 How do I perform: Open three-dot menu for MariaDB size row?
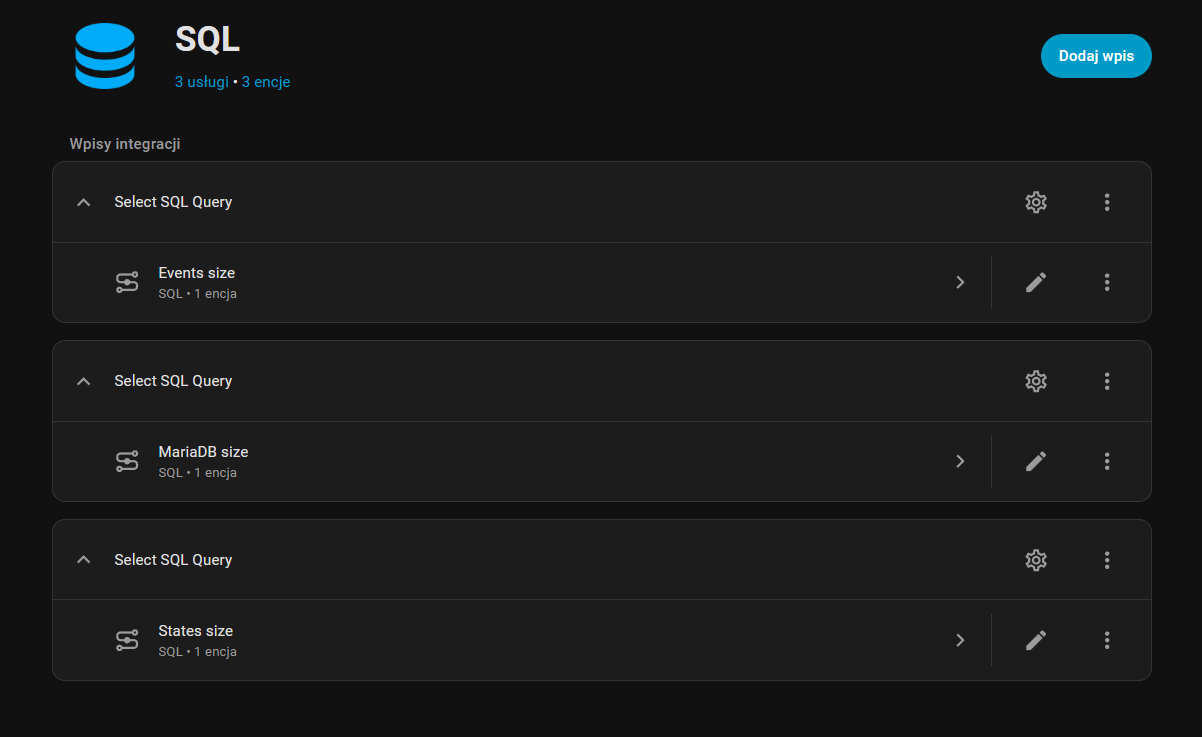1107,461
